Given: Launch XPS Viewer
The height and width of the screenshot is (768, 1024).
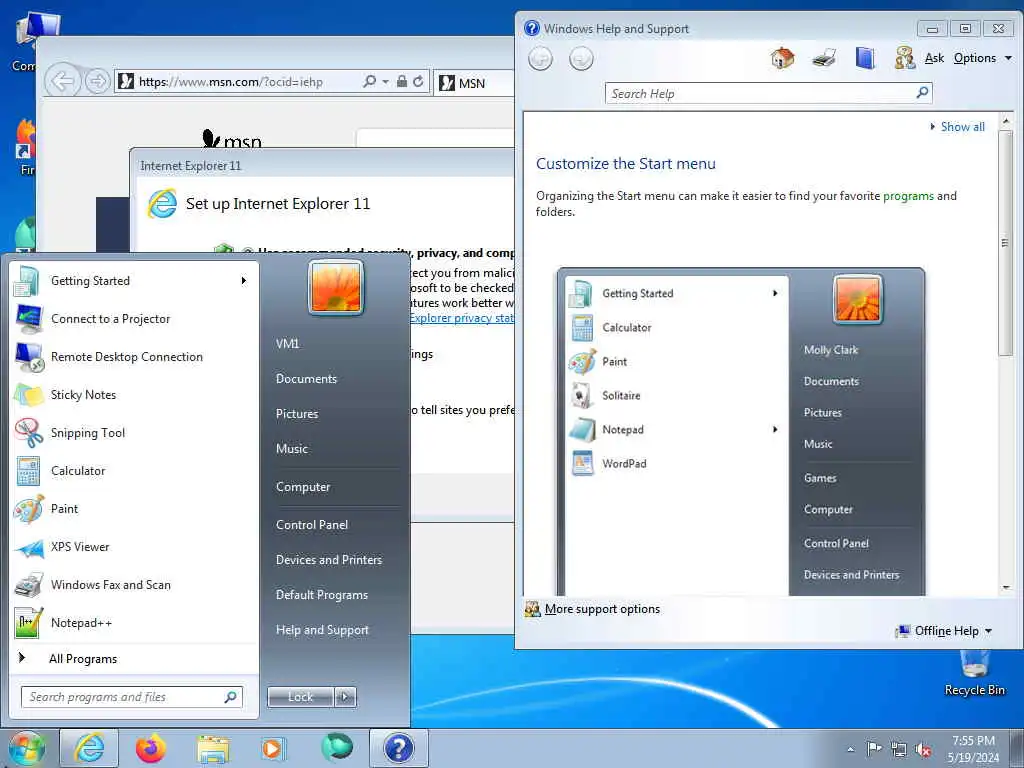Looking at the screenshot, I should click(134, 547).
